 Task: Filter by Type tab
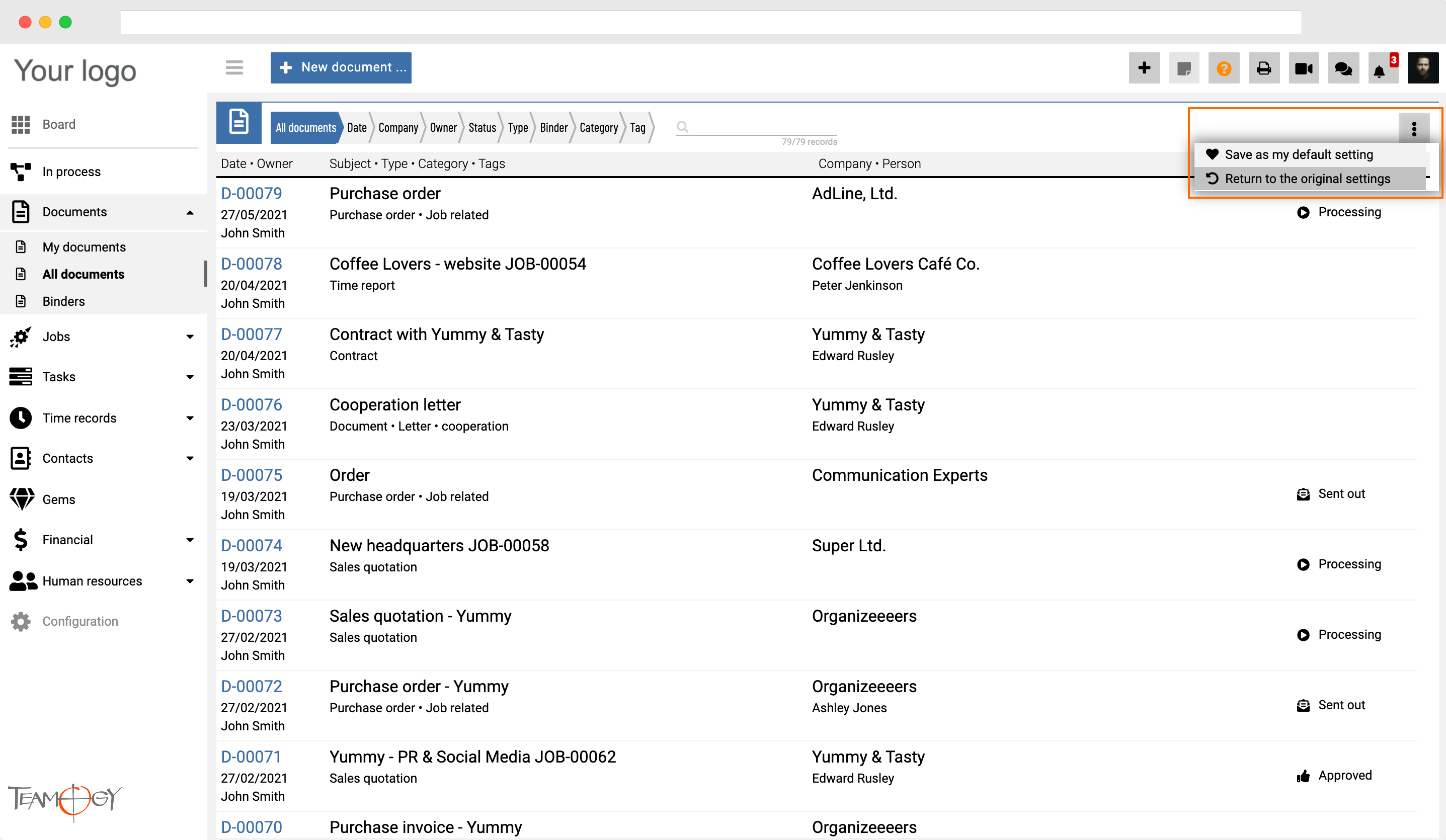click(x=518, y=127)
